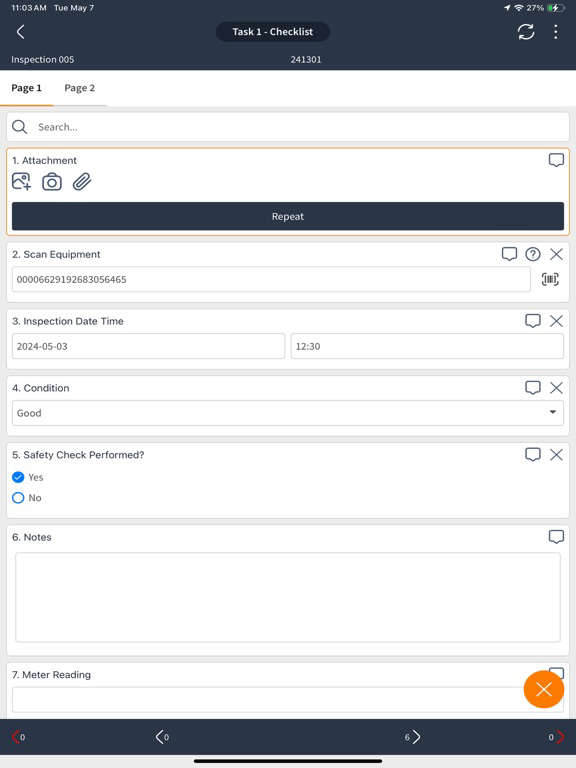Tap the Repeat button

288,216
